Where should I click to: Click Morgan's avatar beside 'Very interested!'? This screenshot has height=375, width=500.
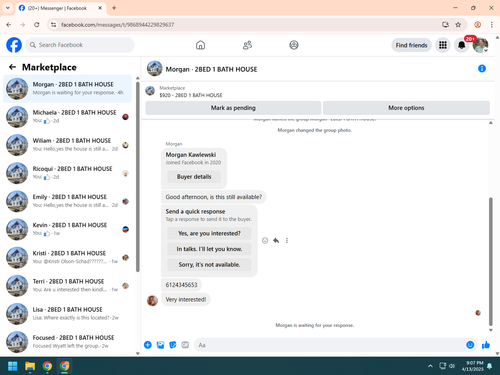click(x=152, y=300)
